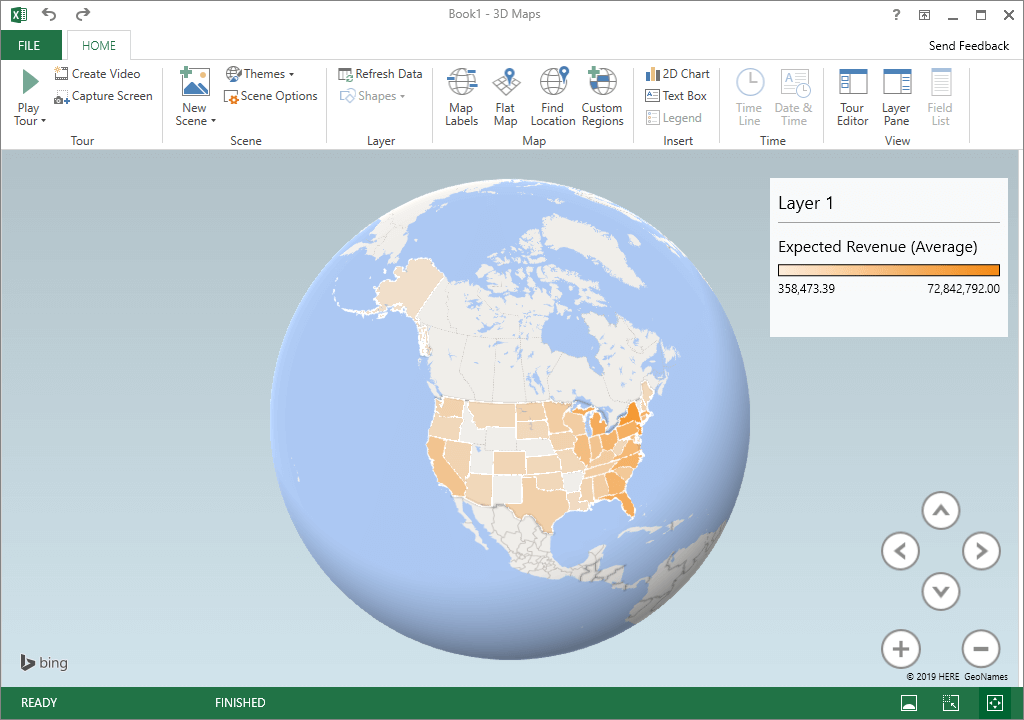Open the Map Labels tool
The height and width of the screenshot is (720, 1024).
click(x=461, y=96)
